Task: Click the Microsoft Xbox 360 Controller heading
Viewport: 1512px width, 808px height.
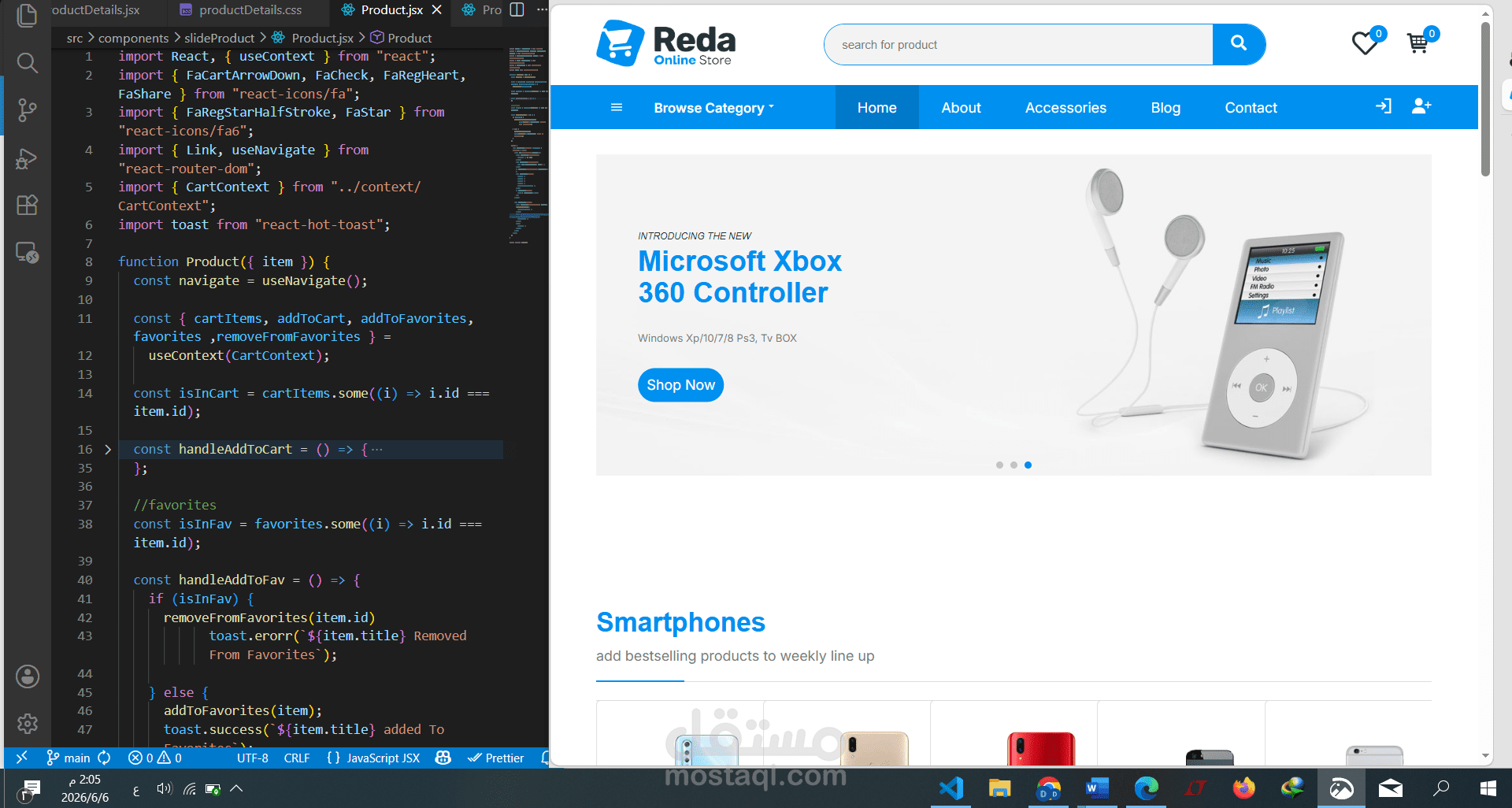Action: pyautogui.click(x=739, y=276)
